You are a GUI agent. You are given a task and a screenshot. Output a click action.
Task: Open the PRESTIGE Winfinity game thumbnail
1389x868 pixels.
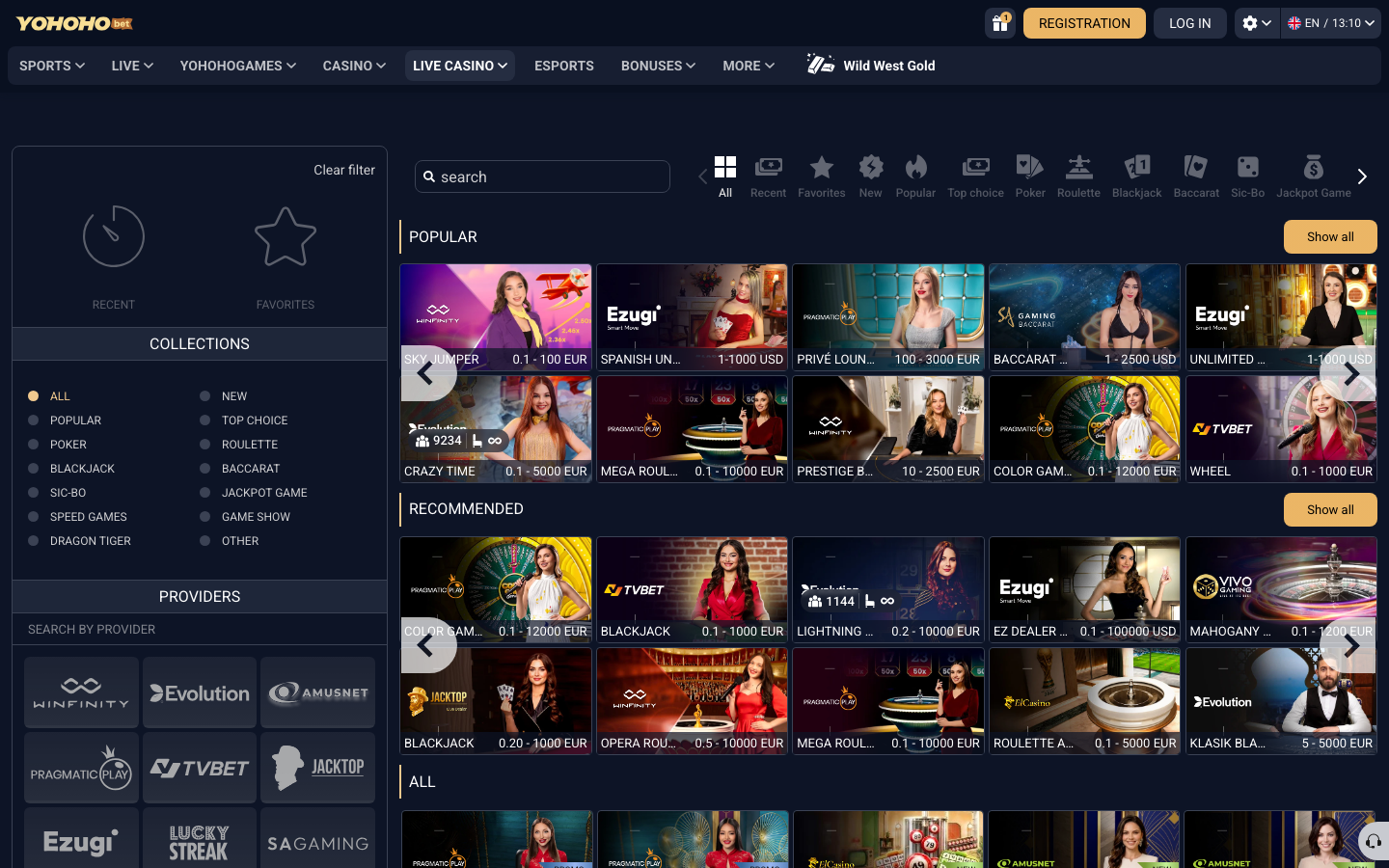(x=888, y=428)
